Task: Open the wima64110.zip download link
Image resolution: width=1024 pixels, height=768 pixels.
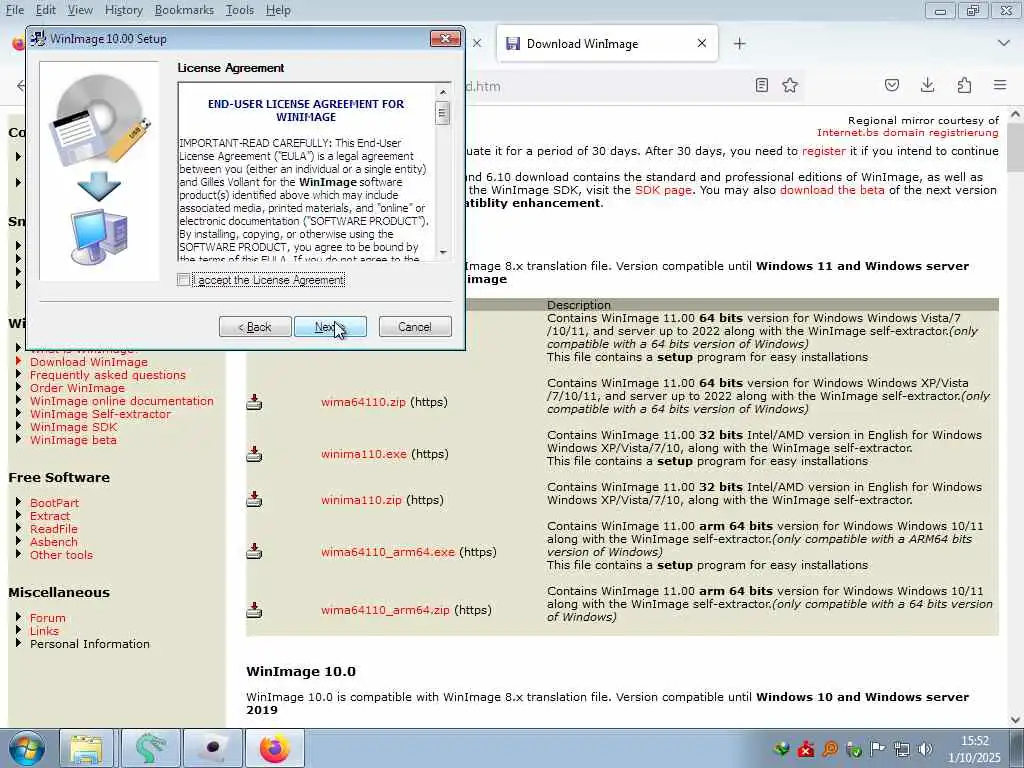Action: [x=363, y=402]
